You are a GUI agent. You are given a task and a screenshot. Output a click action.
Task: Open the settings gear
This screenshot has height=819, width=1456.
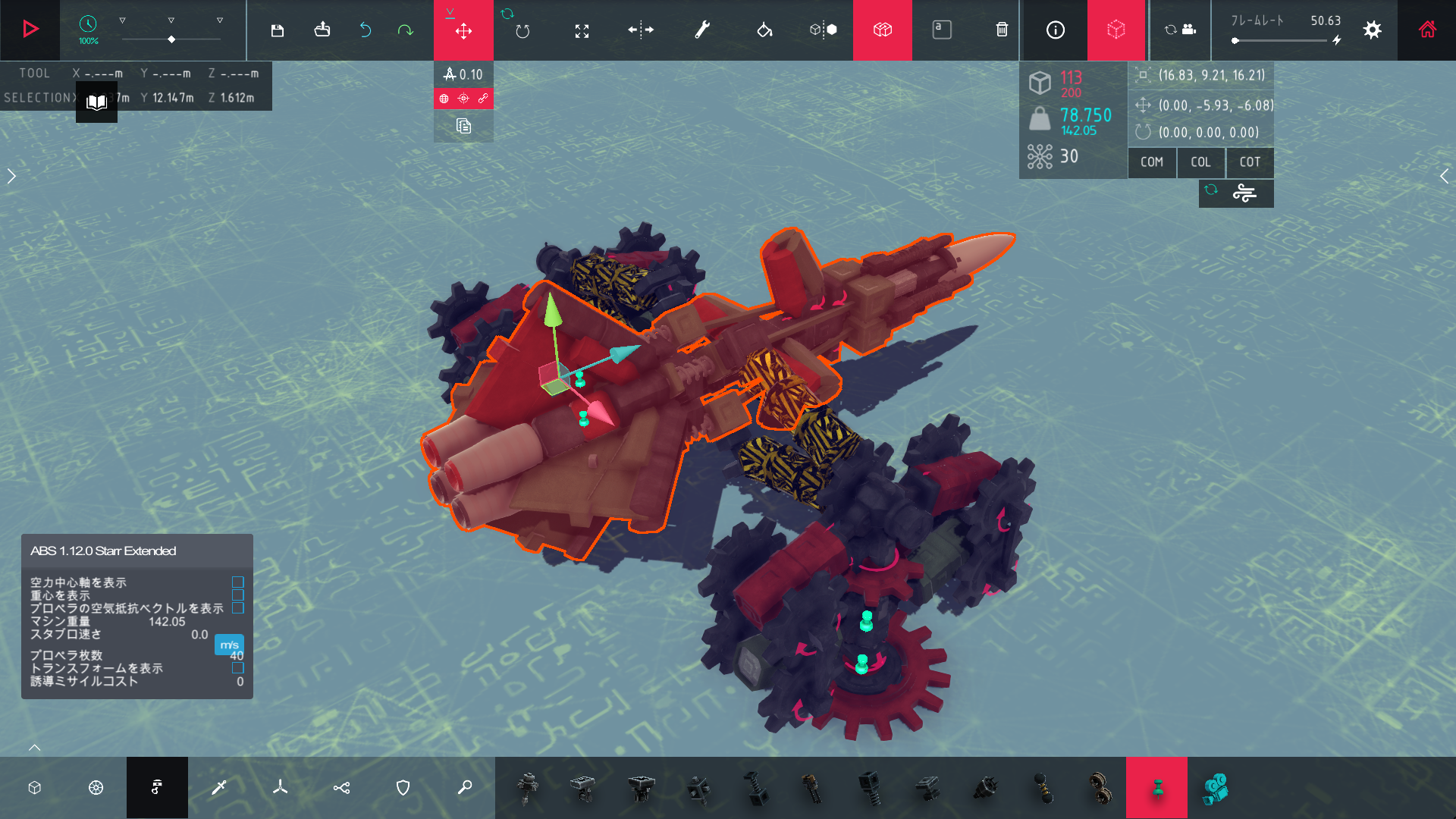[1372, 30]
